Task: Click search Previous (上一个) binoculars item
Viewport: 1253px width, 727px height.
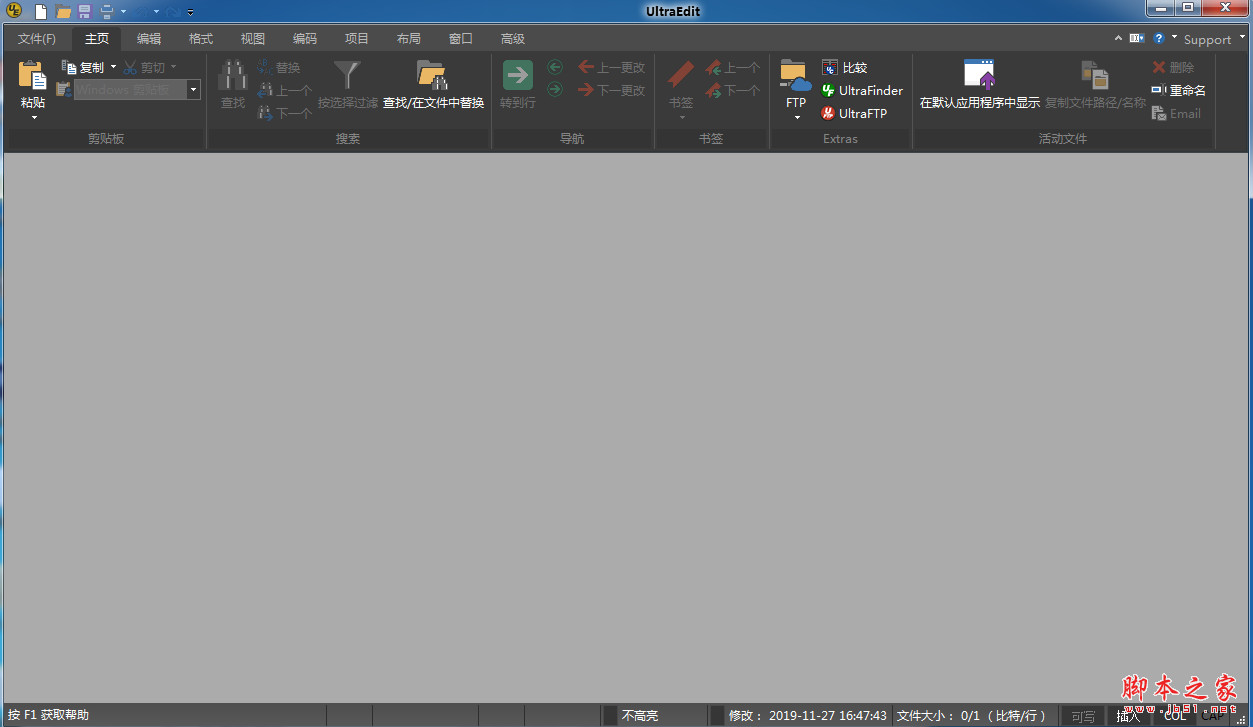Action: (285, 90)
